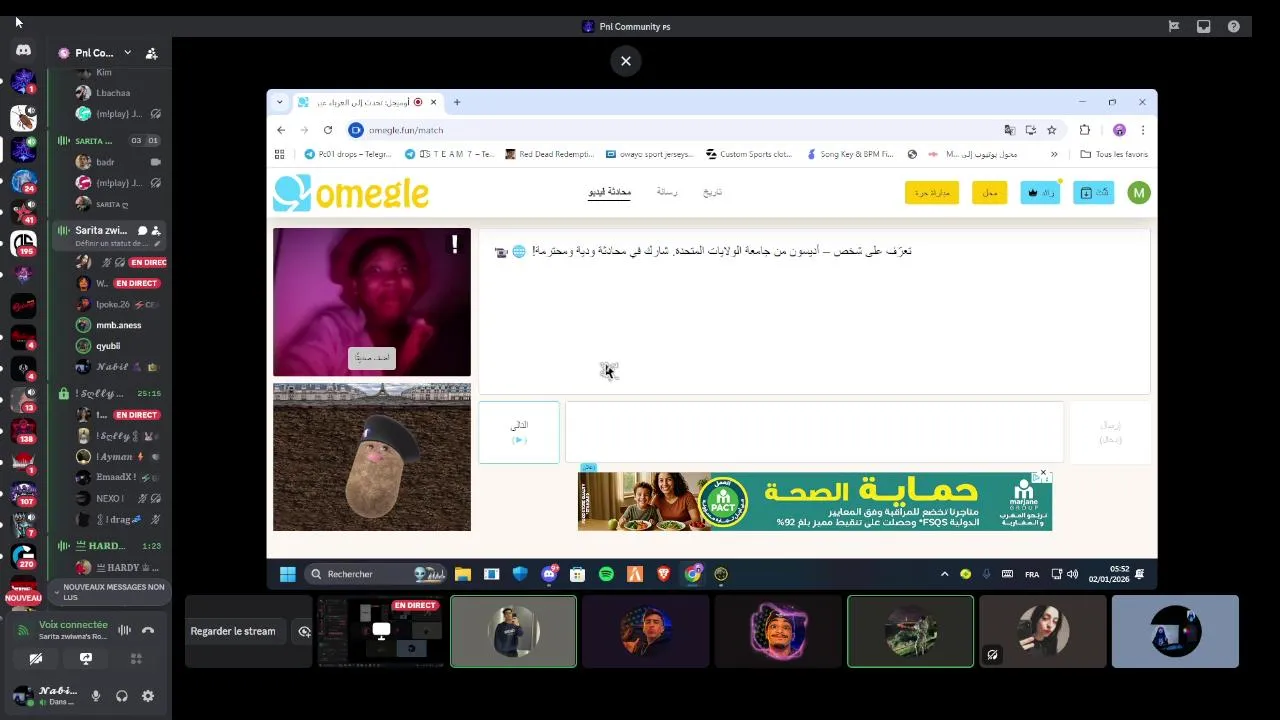Click the crown premium button on omegle
1280x720 pixels.
point(1040,193)
